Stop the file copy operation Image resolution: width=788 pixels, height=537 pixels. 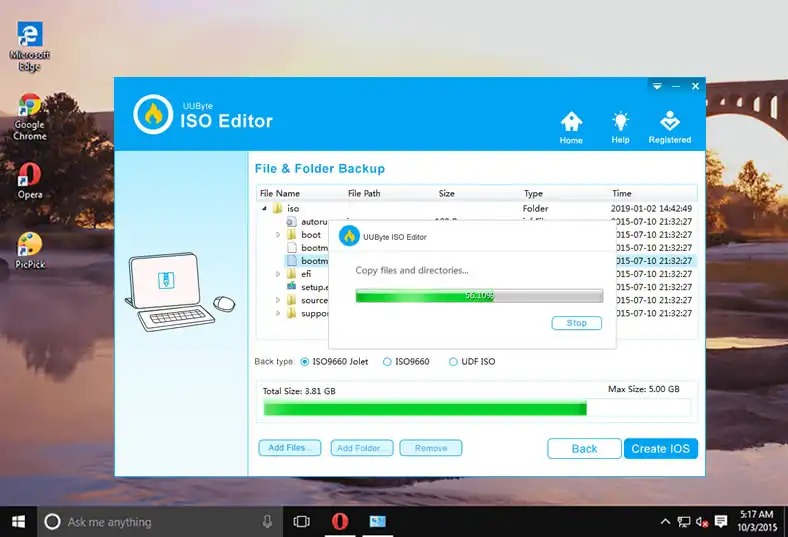tap(576, 323)
